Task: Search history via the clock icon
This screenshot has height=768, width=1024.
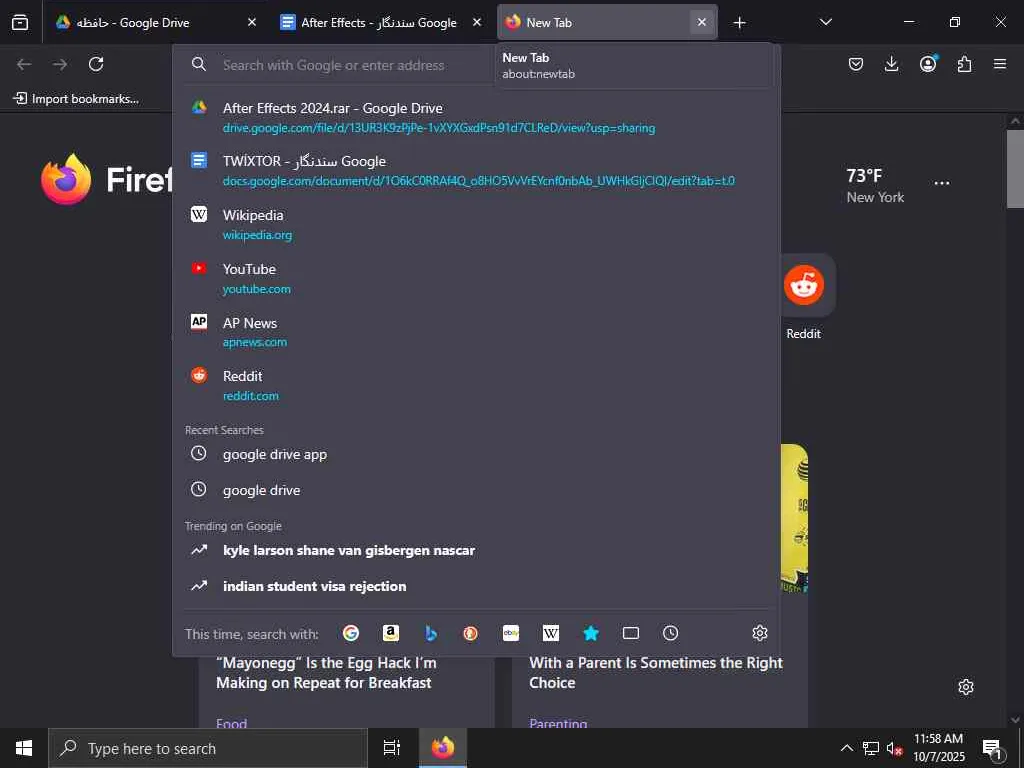Action: (x=671, y=633)
